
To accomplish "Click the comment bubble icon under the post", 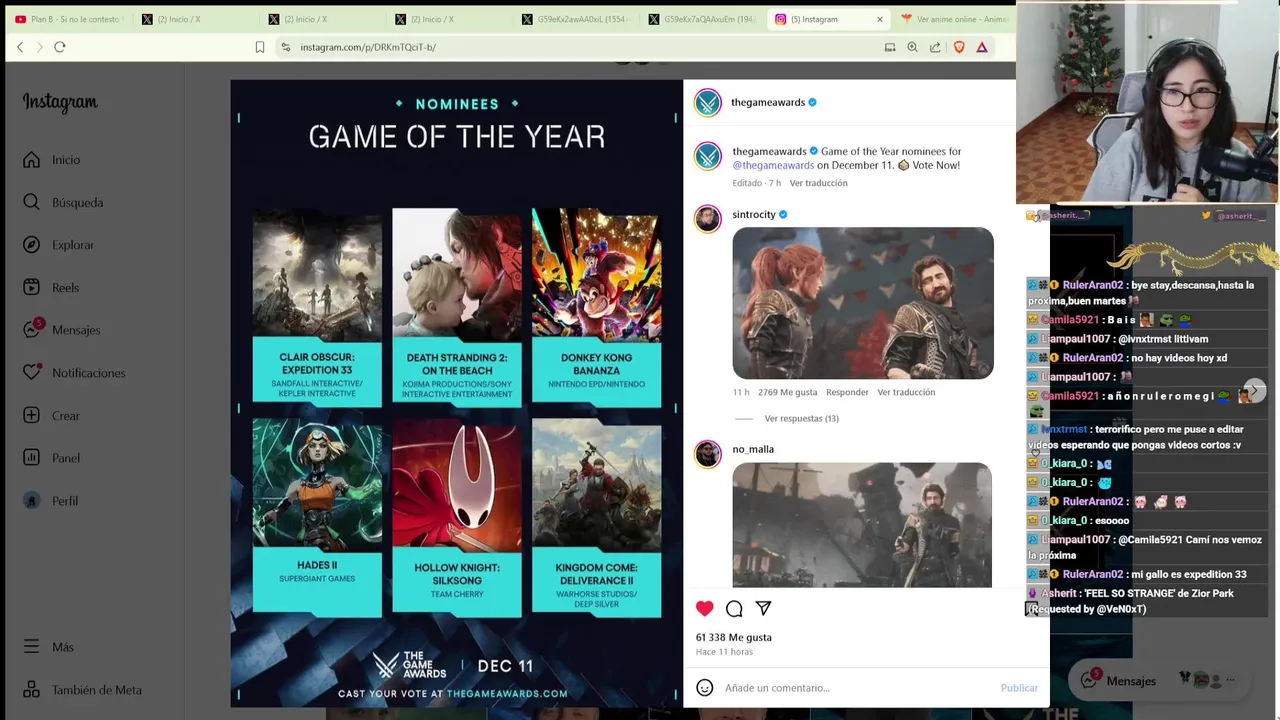I will pos(734,608).
